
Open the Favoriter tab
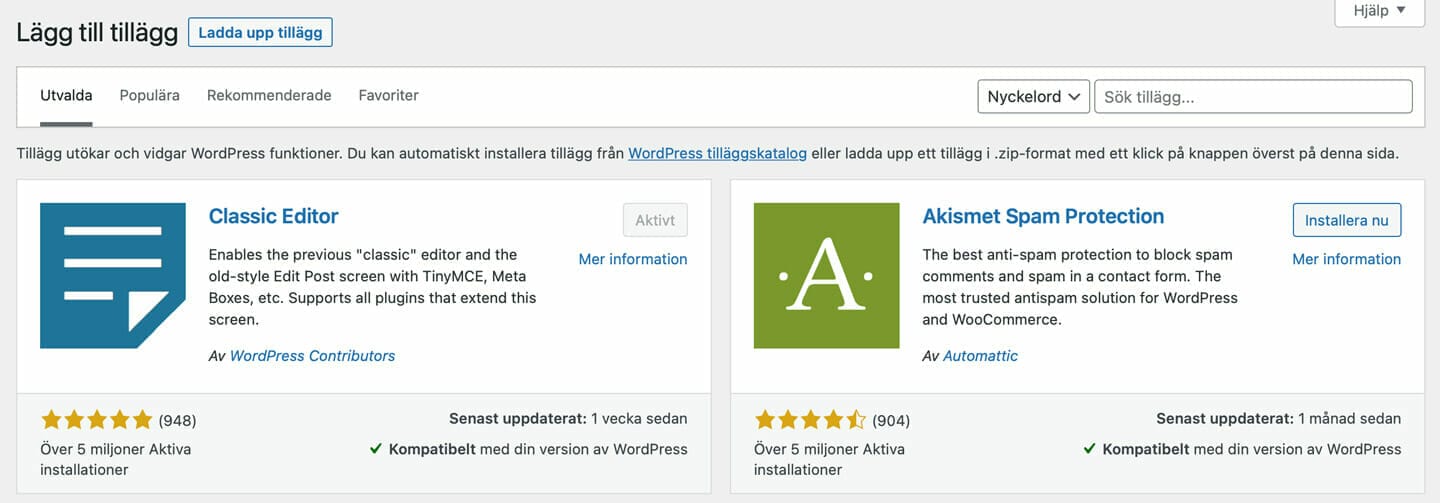[388, 96]
